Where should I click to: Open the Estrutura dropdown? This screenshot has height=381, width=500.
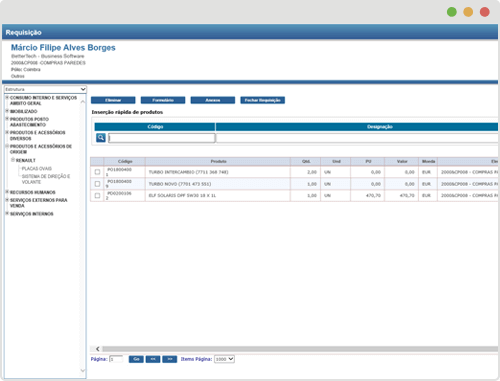pyautogui.click(x=45, y=89)
